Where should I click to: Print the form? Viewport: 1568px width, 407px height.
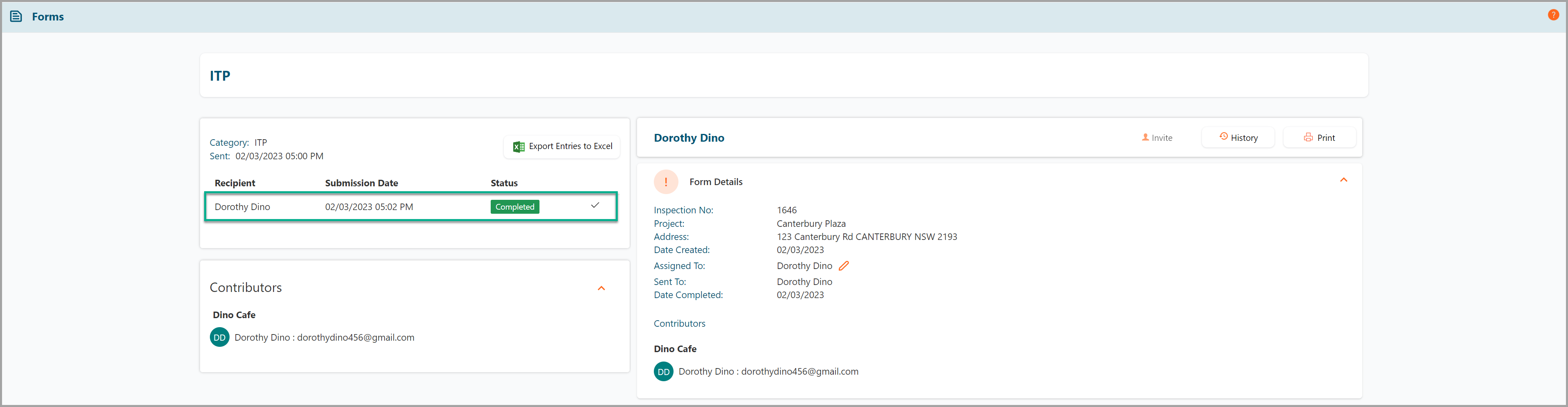tap(1319, 138)
